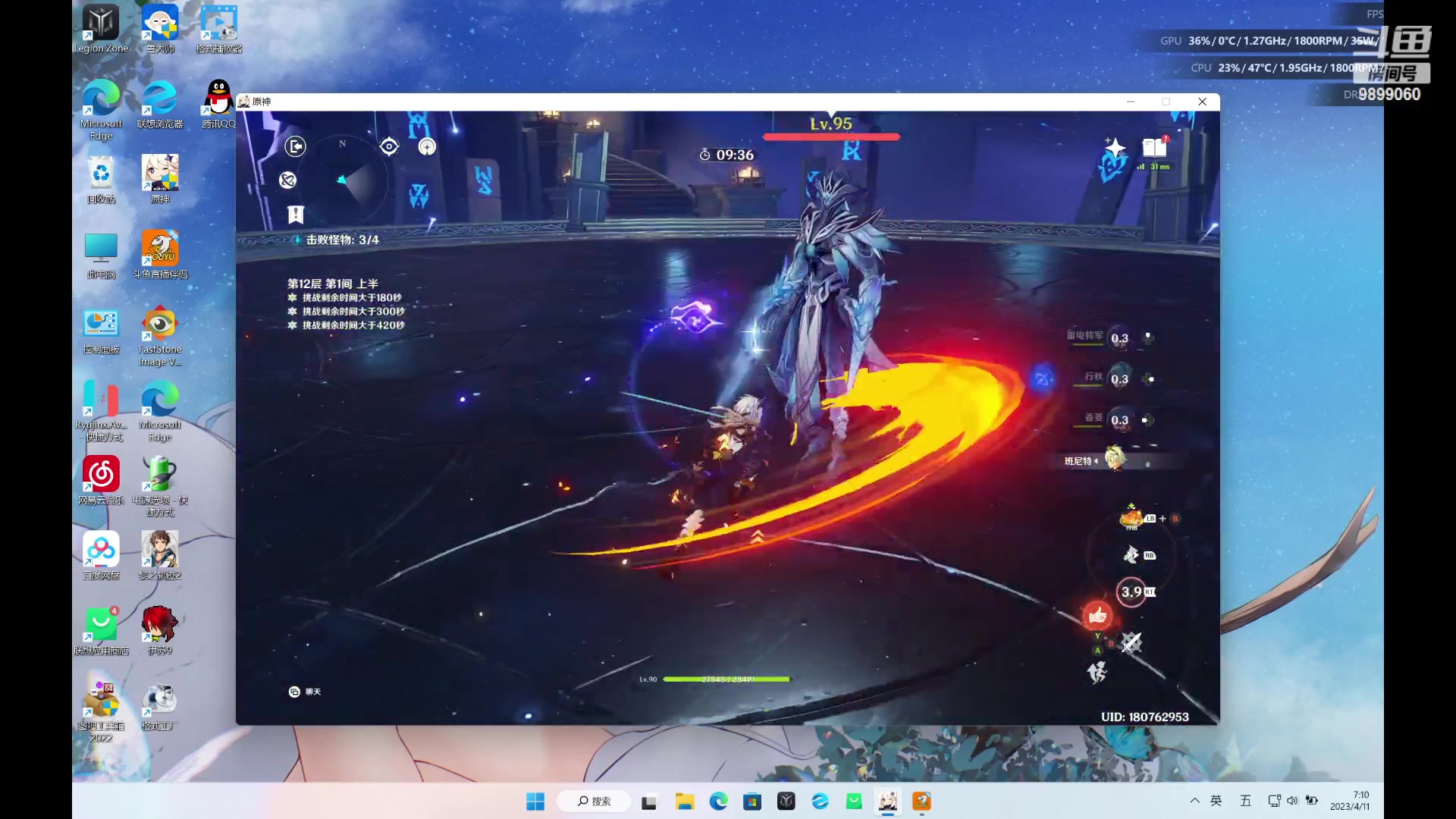Screen dimensions: 1456x819
Task: Tap the sprint dash icon
Action: tap(1097, 672)
